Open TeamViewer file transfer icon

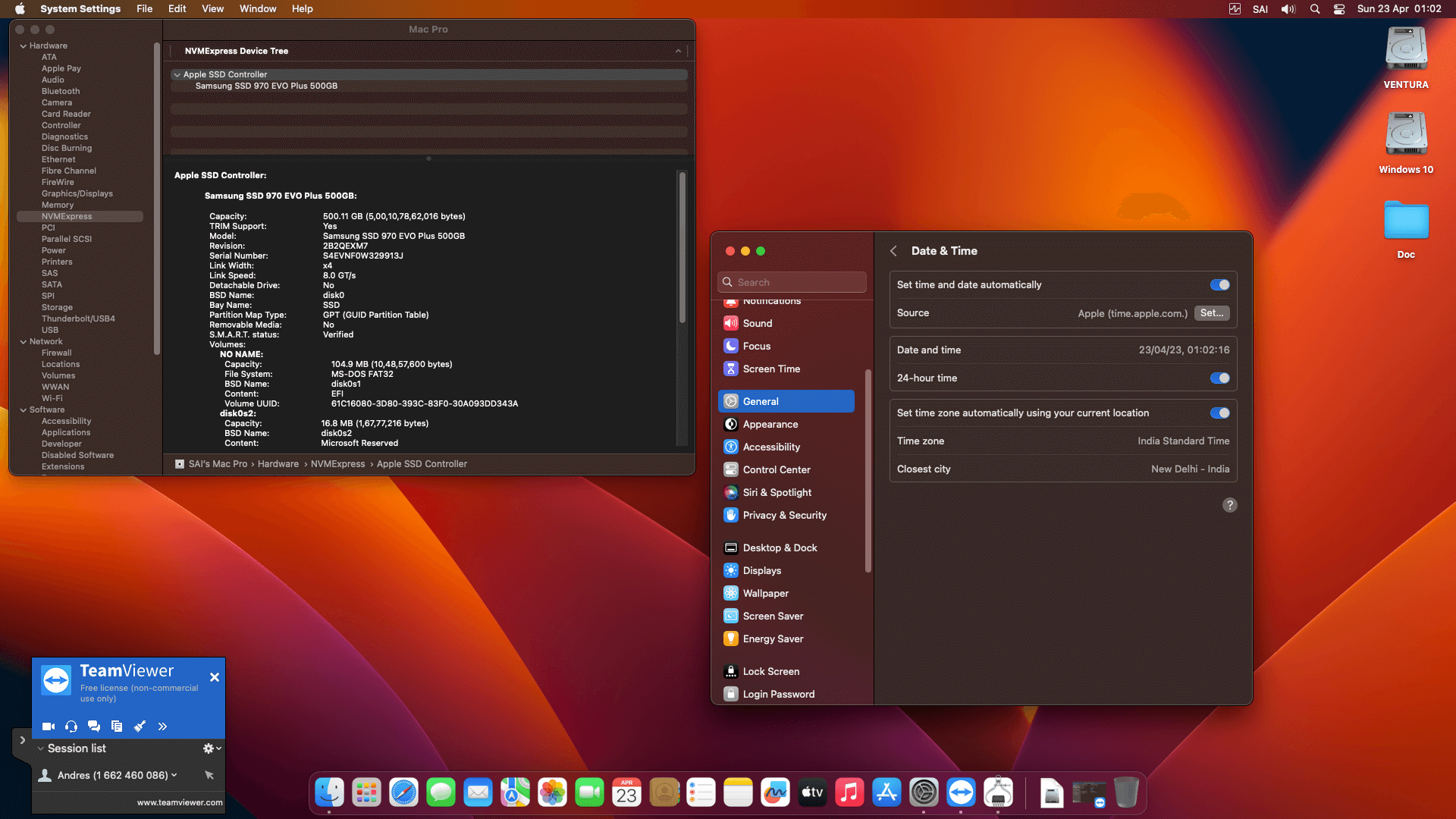pos(117,726)
